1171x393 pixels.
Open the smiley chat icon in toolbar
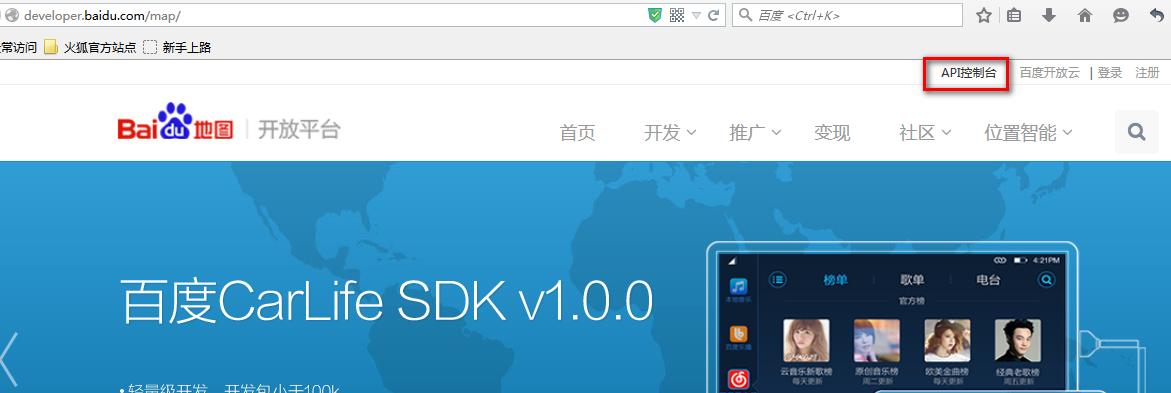[x=1121, y=15]
